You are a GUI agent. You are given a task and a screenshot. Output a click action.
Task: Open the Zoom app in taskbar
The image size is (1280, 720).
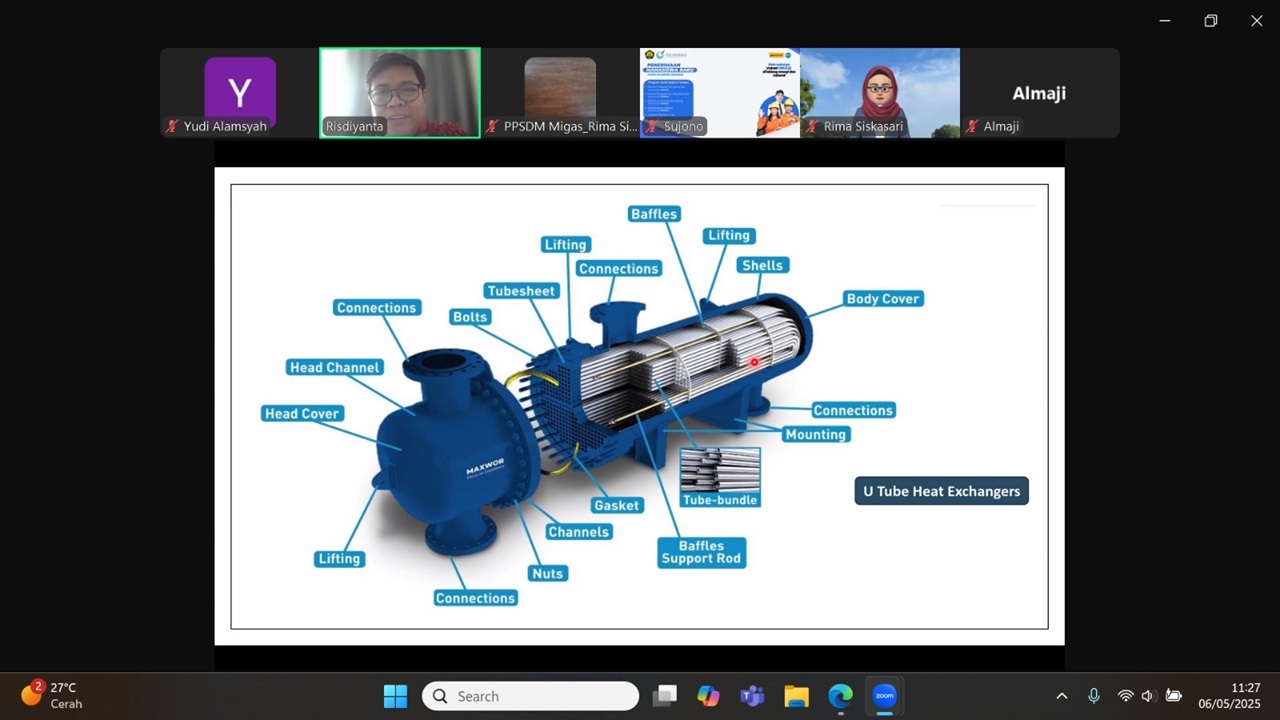point(884,696)
